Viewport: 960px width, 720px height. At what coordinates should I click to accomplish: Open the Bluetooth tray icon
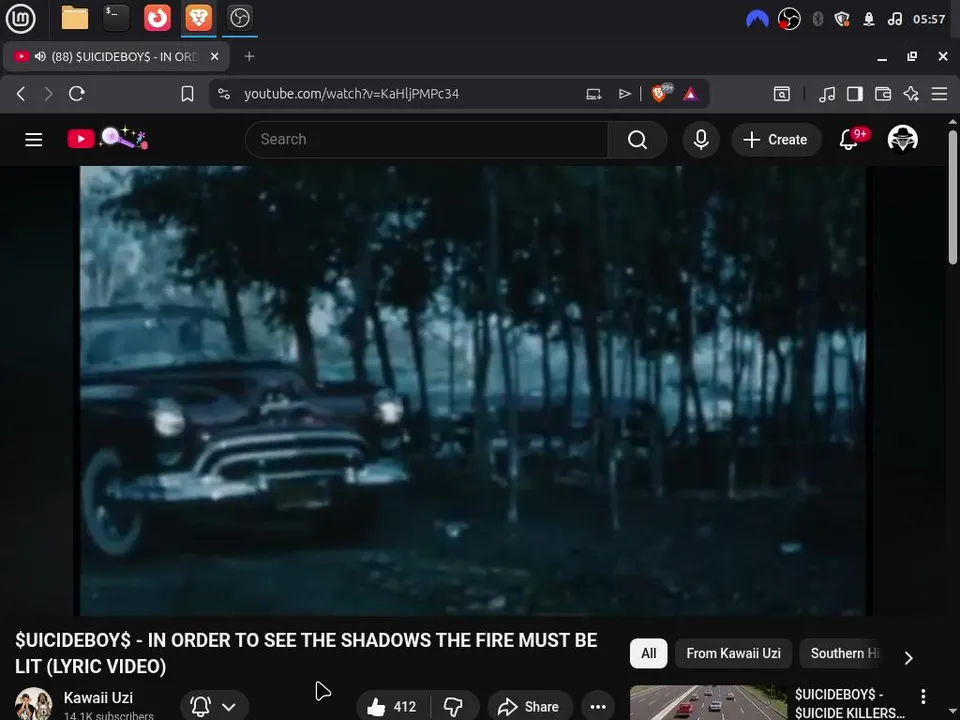click(x=817, y=19)
